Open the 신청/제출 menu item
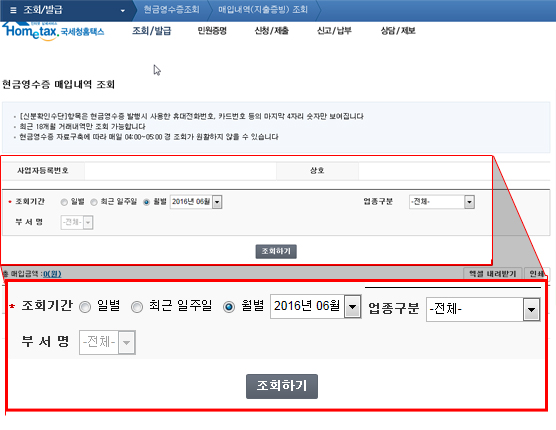Screen dimensions: 556x430 click(272, 31)
